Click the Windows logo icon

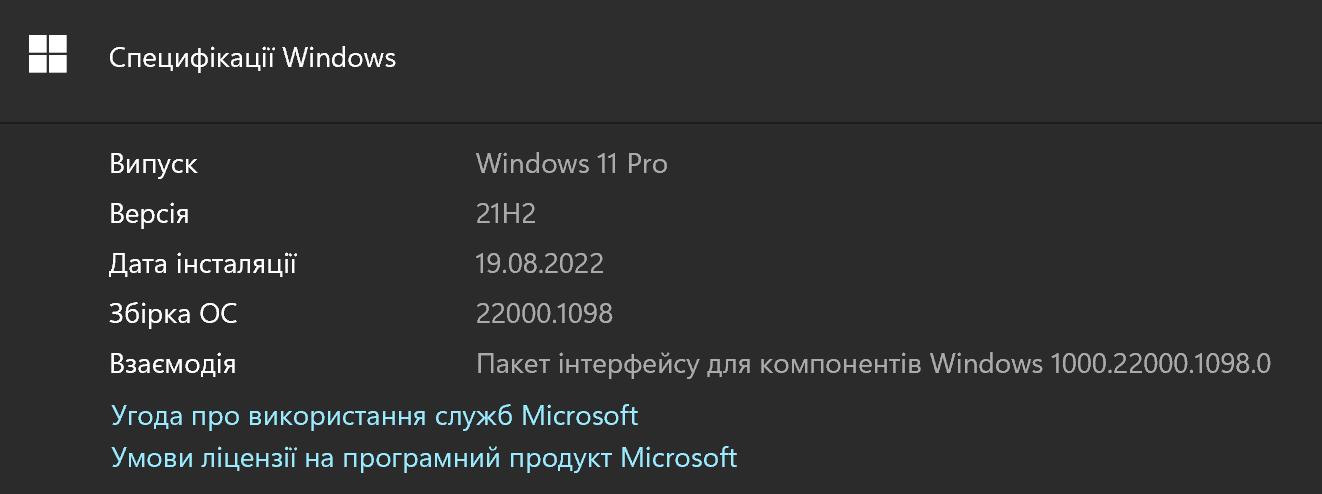pos(47,54)
